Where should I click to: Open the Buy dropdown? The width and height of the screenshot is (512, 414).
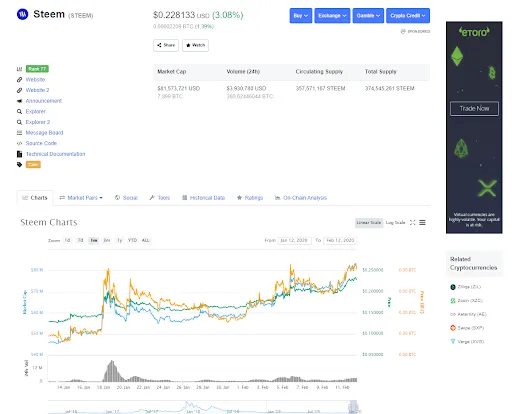[x=301, y=16]
